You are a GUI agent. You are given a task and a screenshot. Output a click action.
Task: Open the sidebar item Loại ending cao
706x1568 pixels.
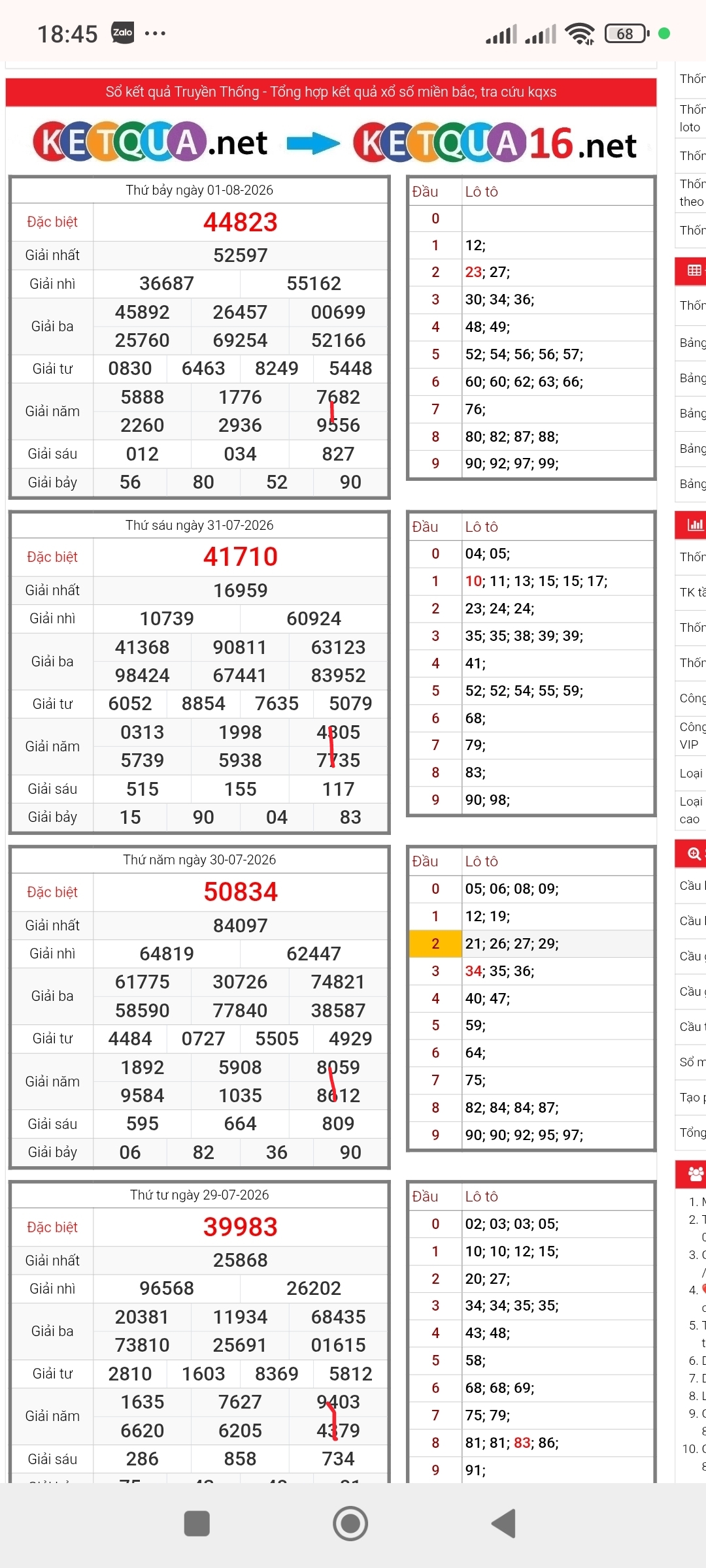(692, 809)
